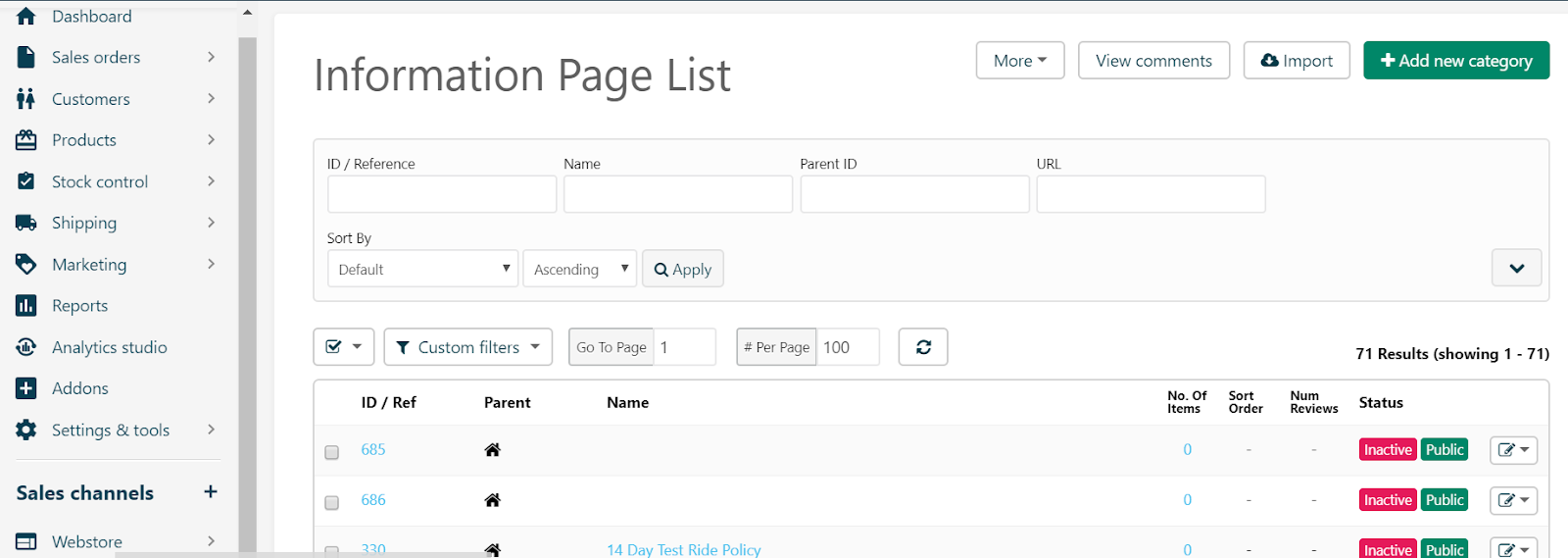Open the Dashboard menu item
Screen dimensions: 1568x558
(91, 16)
